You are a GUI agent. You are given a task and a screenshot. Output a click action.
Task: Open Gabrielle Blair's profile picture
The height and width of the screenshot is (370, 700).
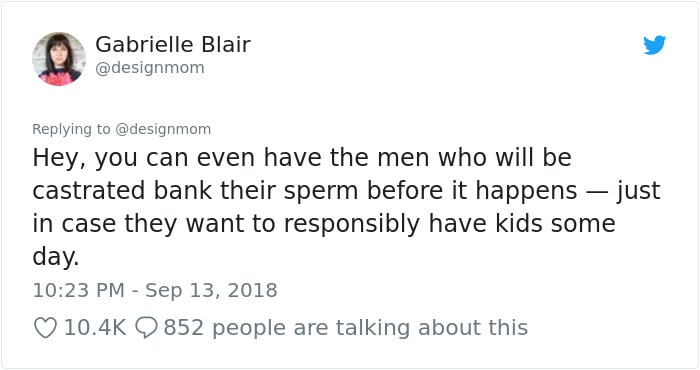[59, 58]
